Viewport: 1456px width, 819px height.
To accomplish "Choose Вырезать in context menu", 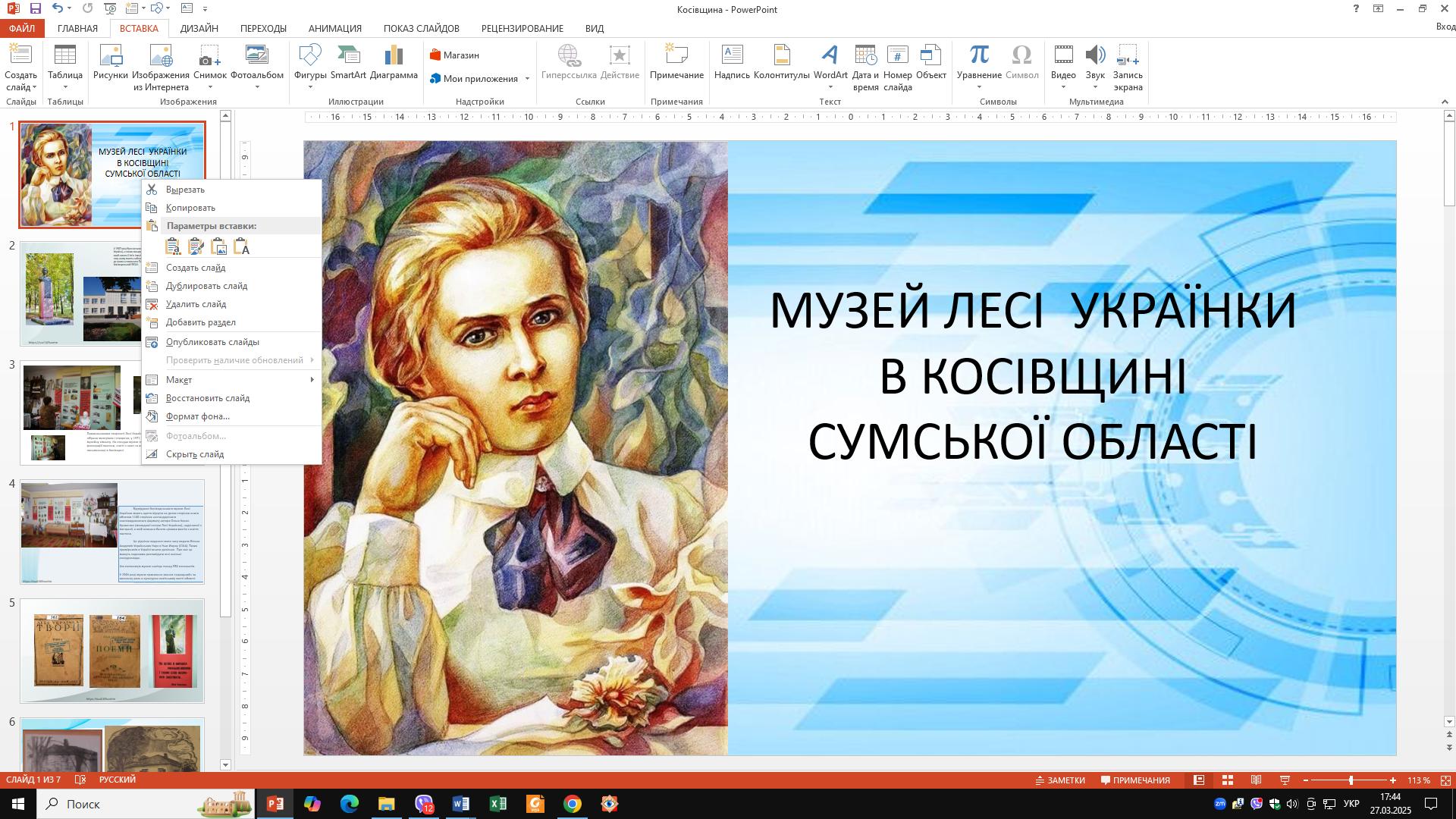I will pos(231,190).
